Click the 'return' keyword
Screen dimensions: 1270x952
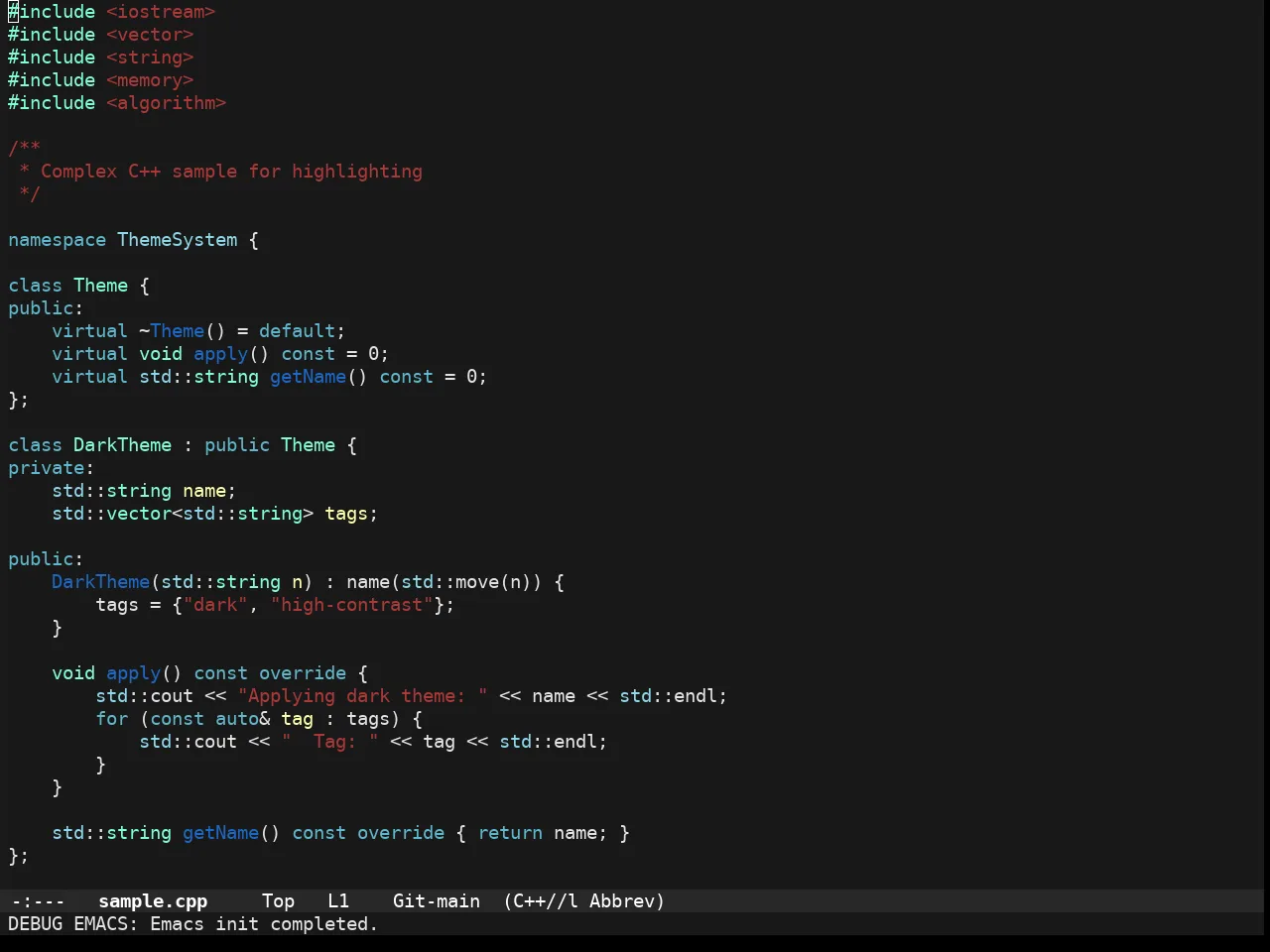510,833
